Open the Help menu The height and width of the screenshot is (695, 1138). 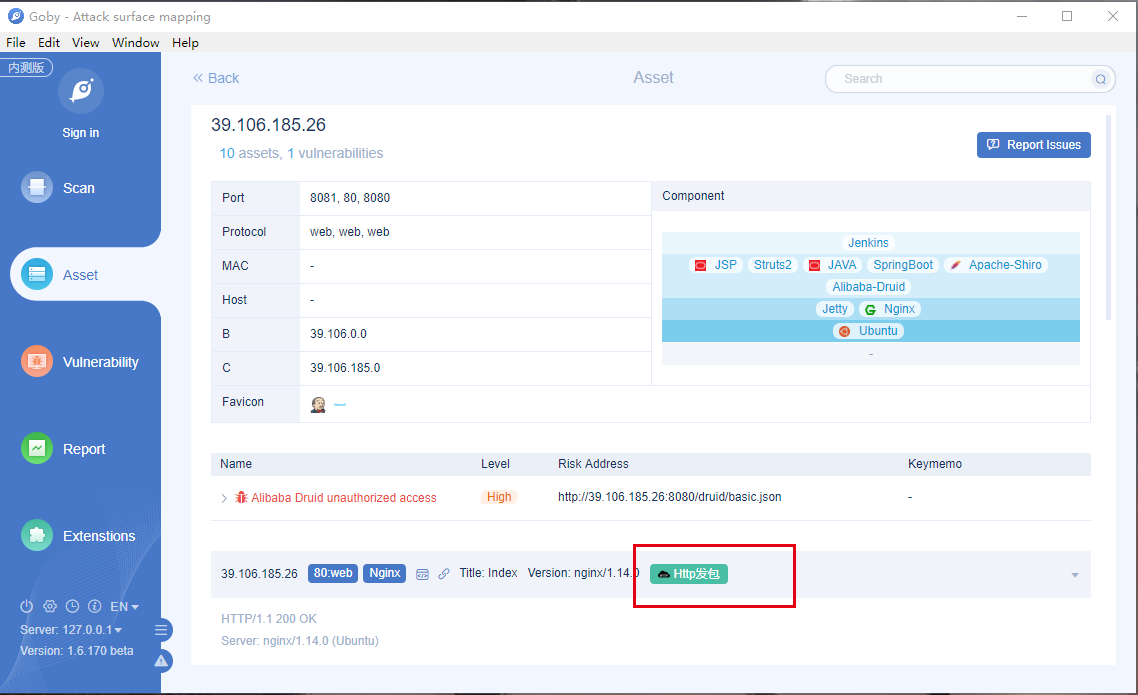tap(185, 43)
